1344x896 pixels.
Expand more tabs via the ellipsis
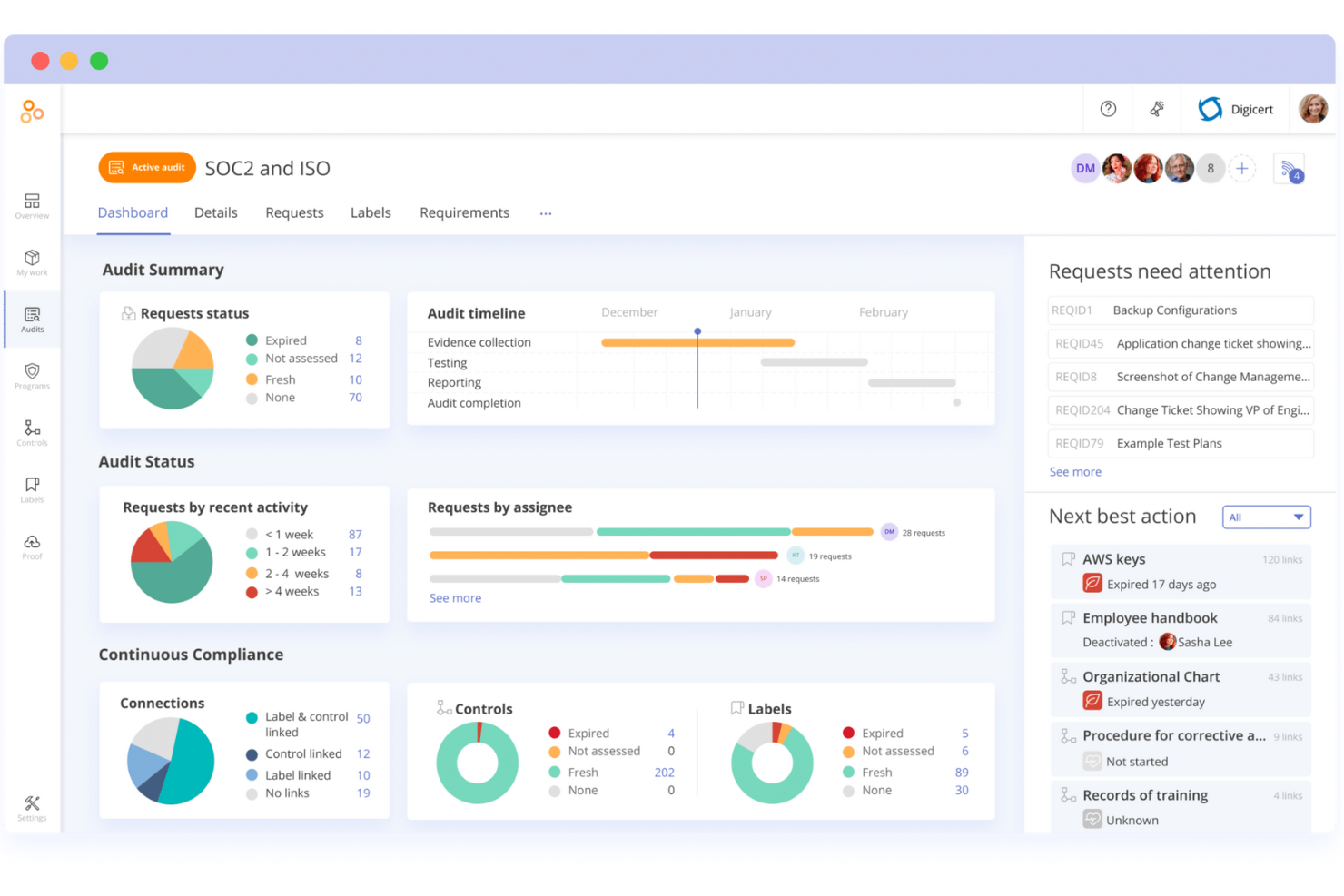(x=546, y=213)
